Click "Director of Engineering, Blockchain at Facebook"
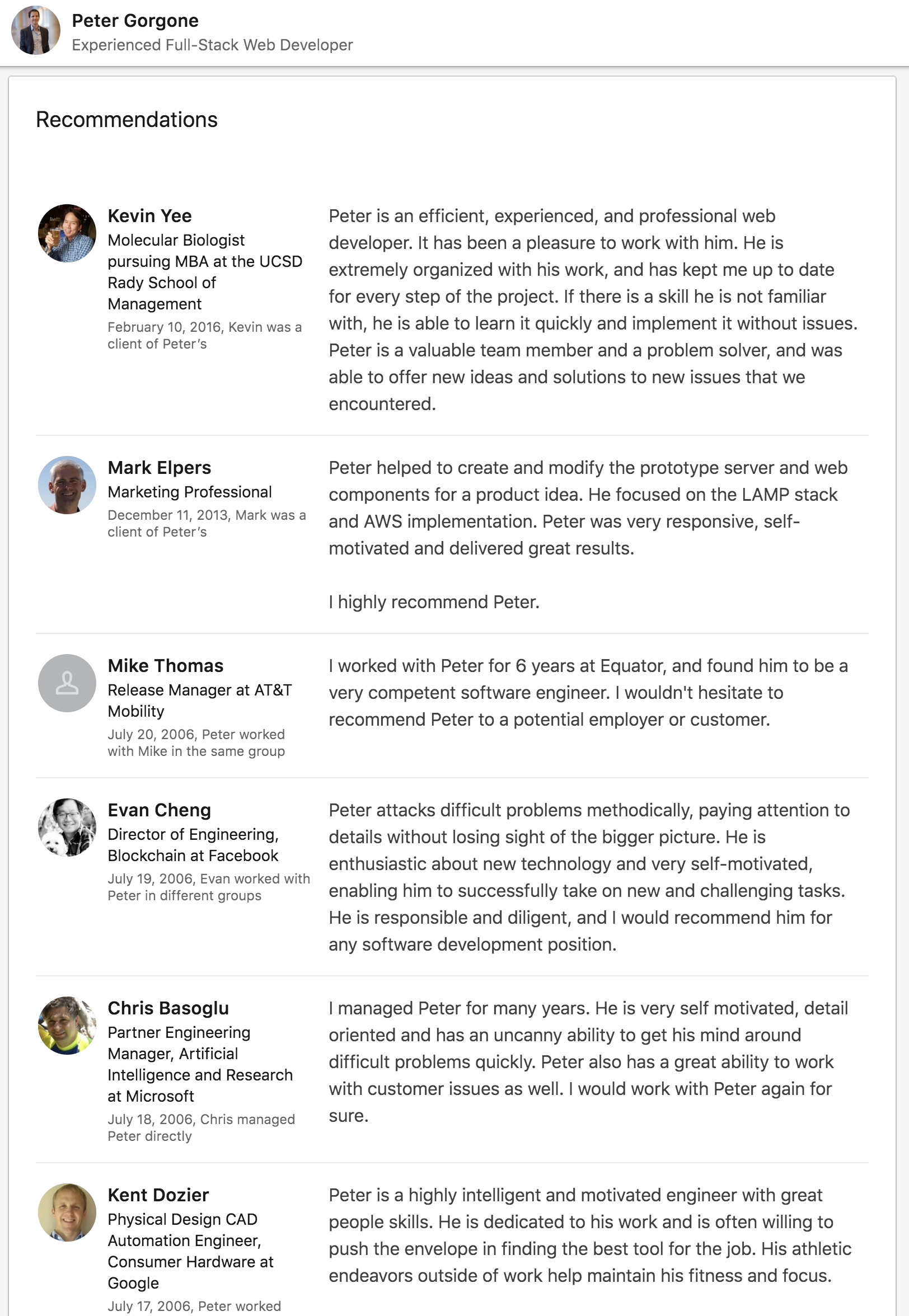 pos(193,845)
